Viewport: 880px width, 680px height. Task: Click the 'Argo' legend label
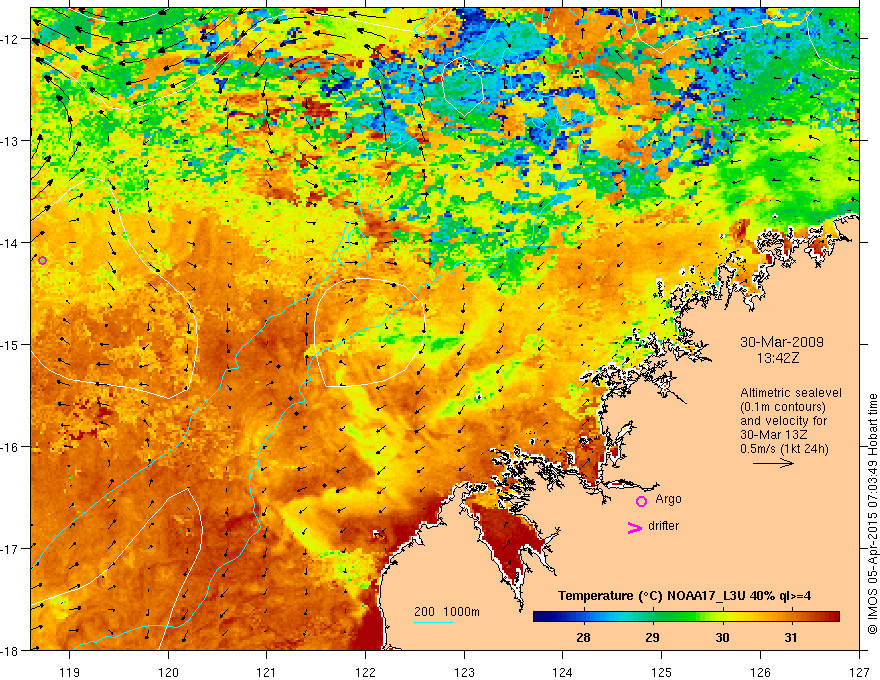(668, 499)
